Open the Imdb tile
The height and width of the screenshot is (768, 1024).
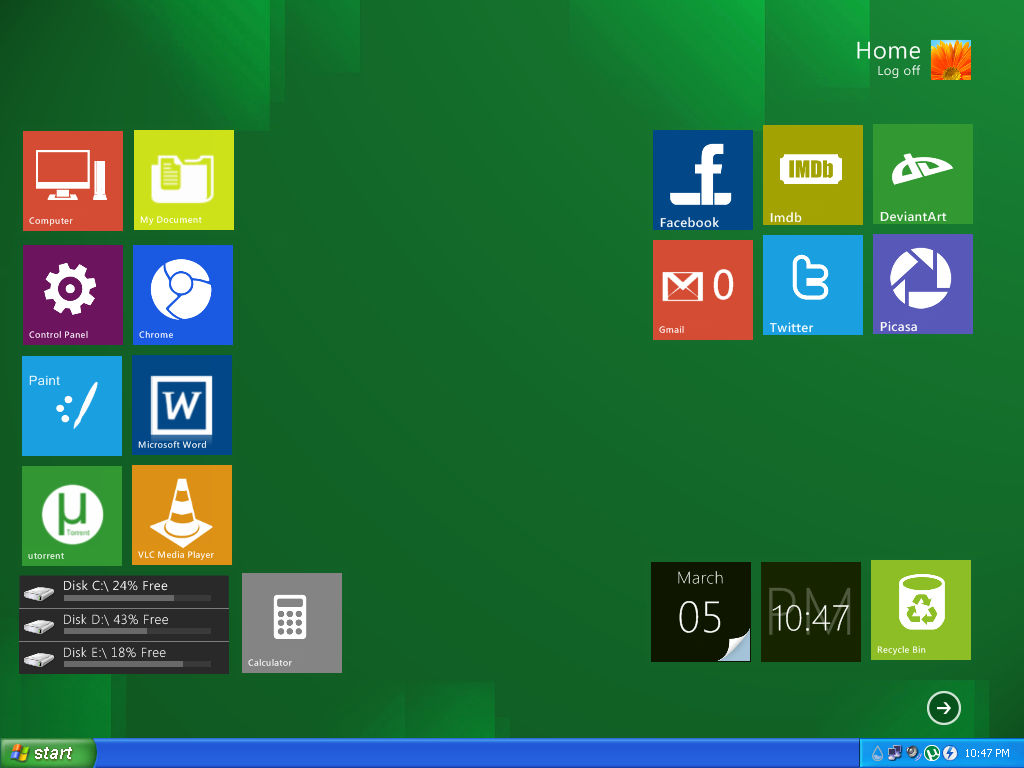coord(813,175)
